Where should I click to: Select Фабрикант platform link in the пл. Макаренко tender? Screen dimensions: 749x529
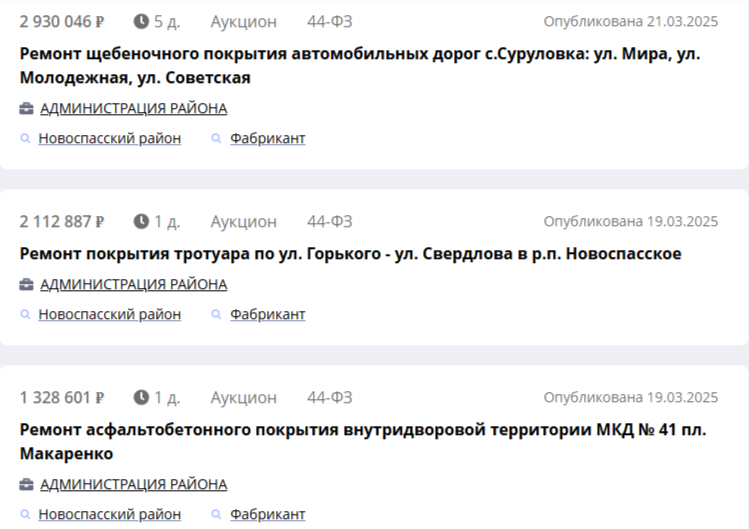click(267, 515)
